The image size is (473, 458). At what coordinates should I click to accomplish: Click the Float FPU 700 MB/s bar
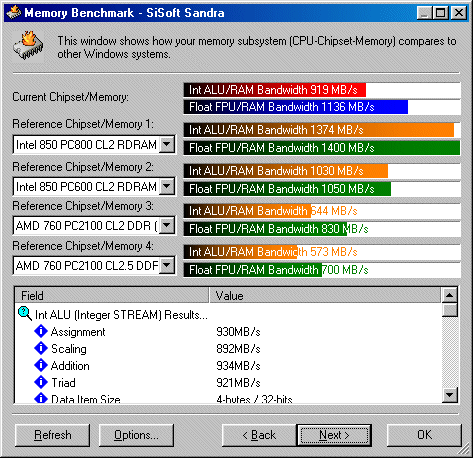(x=253, y=270)
